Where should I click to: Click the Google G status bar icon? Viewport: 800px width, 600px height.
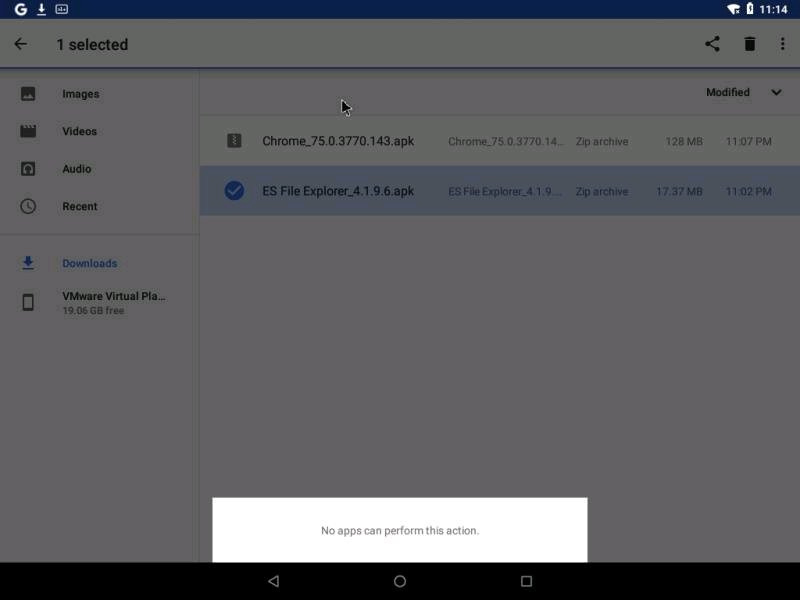[x=20, y=9]
